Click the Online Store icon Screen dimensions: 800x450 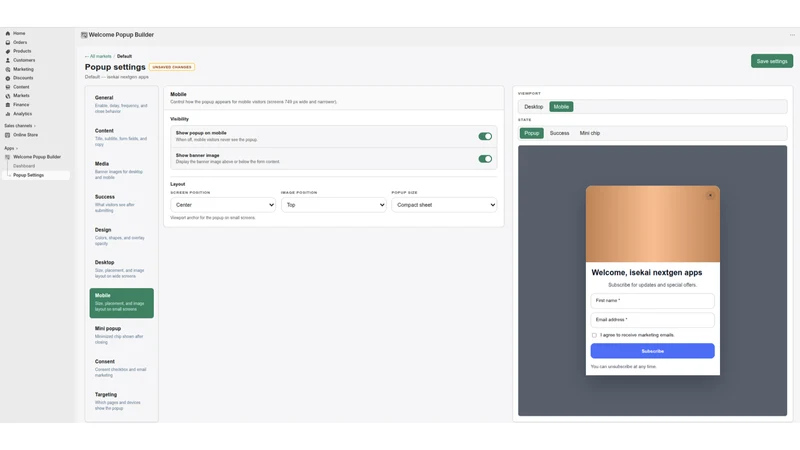(x=8, y=135)
